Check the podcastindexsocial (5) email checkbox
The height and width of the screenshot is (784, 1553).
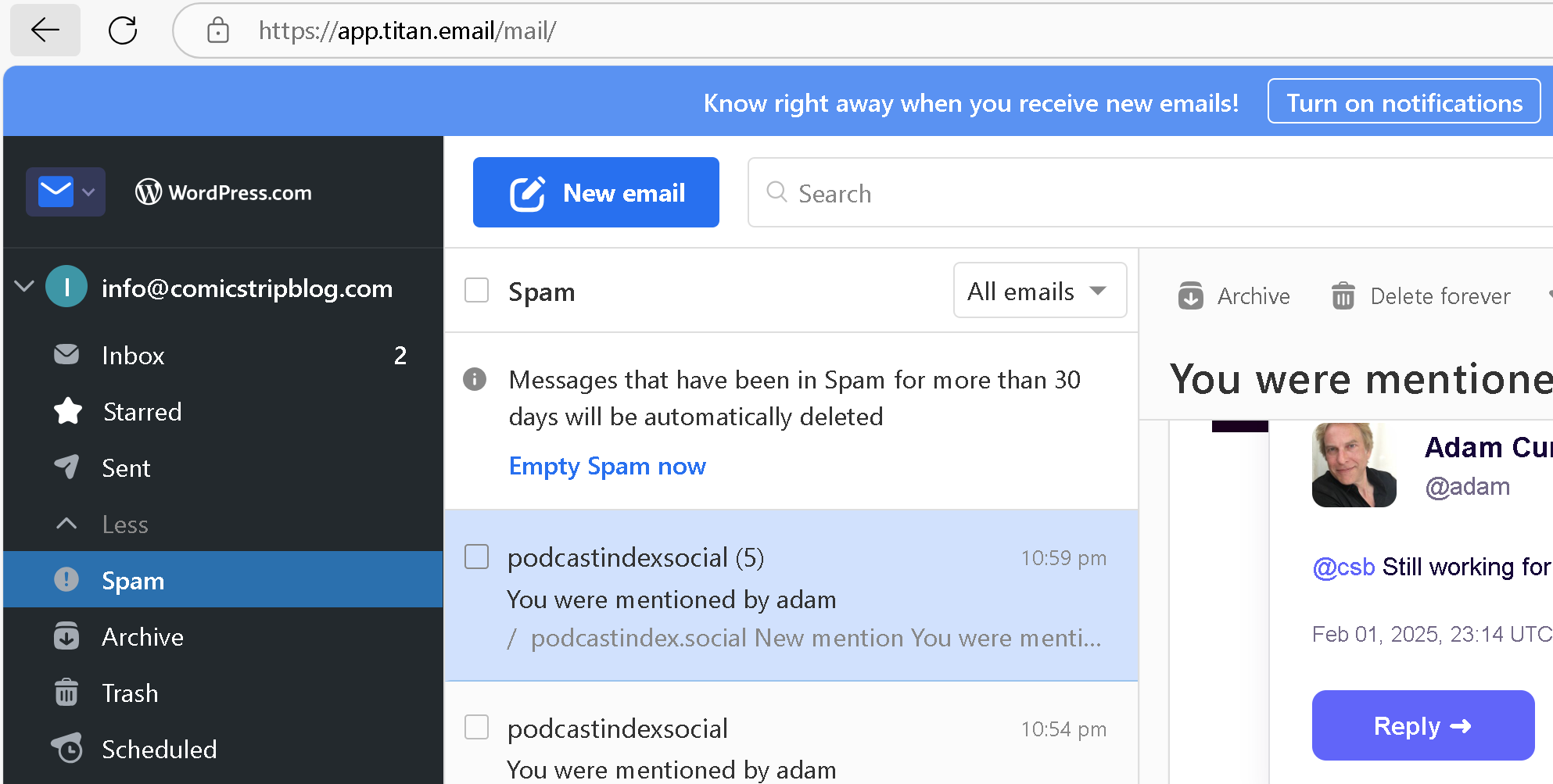coord(477,557)
